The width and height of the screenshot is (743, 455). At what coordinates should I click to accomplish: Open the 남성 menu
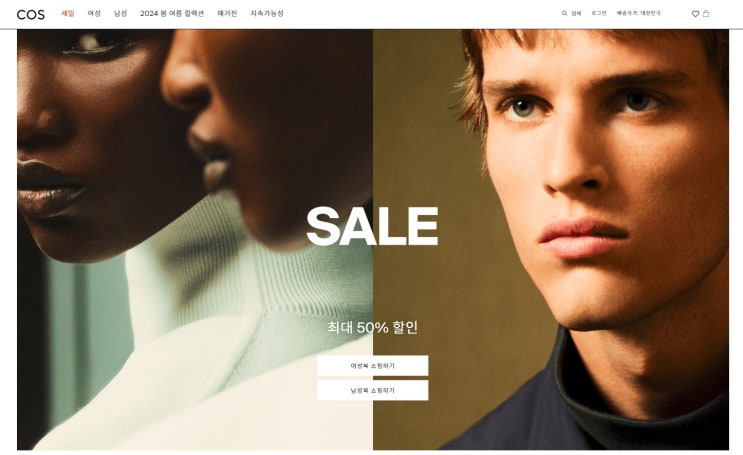(x=120, y=13)
